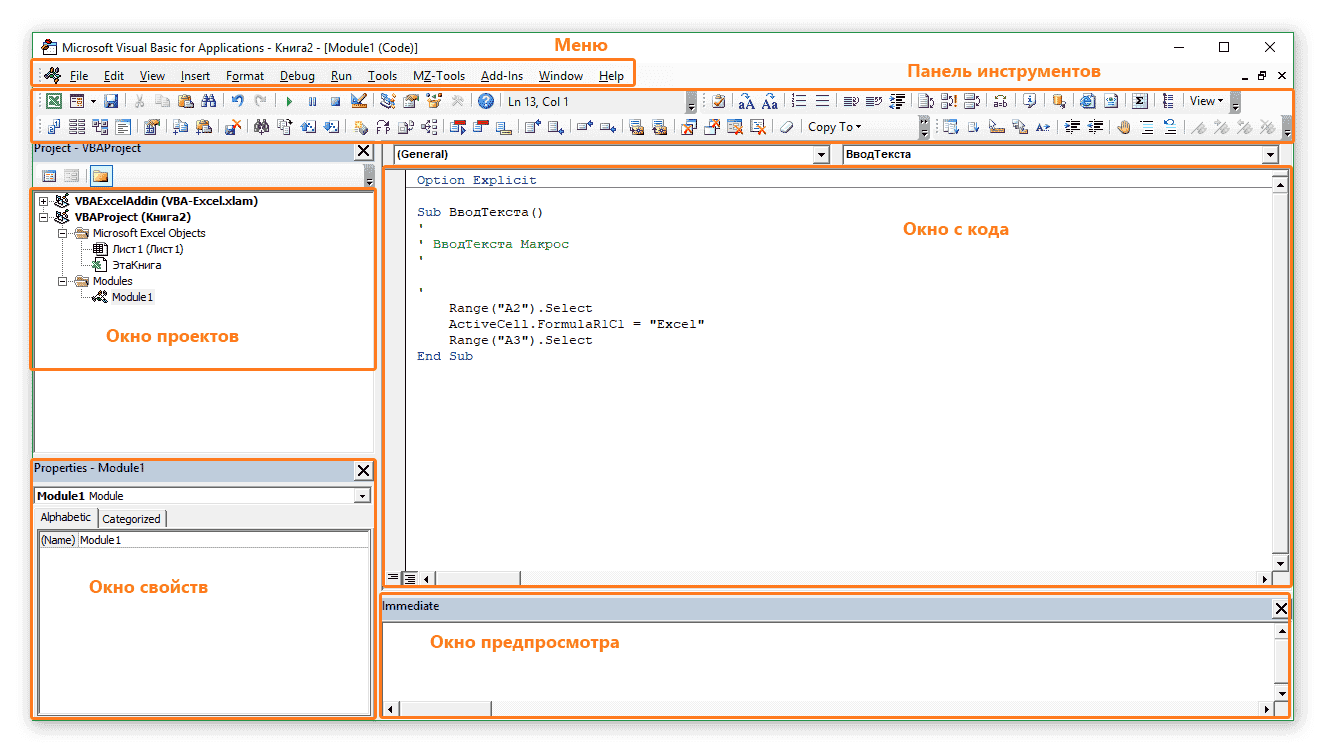Screen dimensions: 1326x753
Task: Switch to the Categorized properties tab
Action: click(131, 518)
